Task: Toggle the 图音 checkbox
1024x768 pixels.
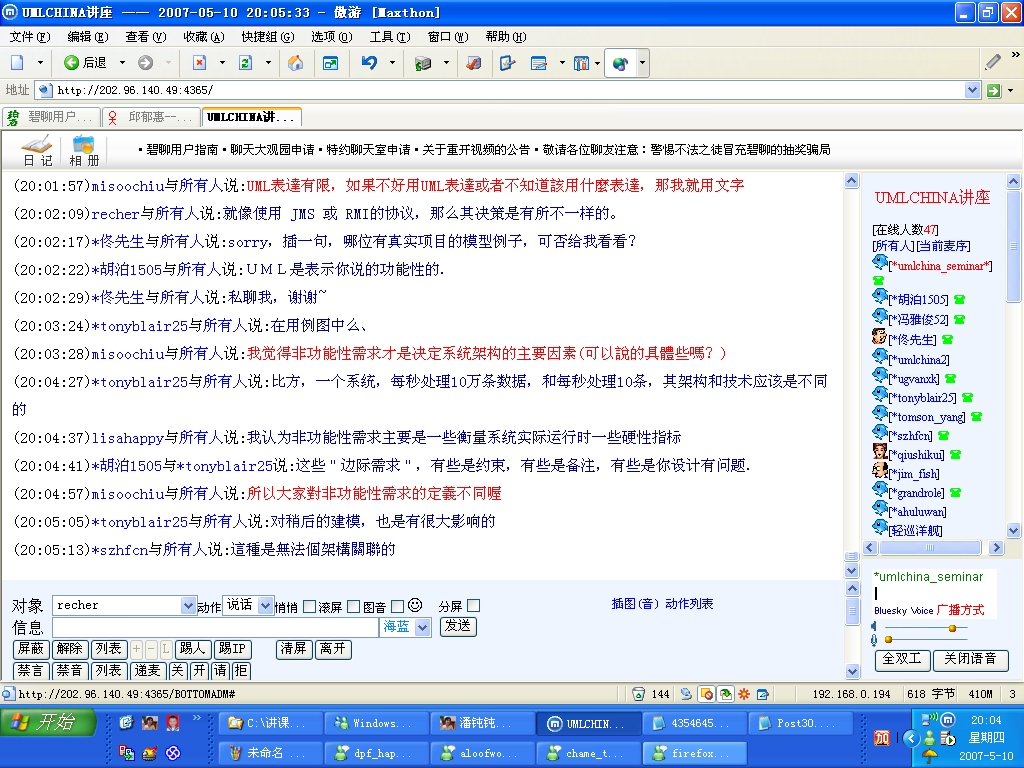Action: click(397, 607)
